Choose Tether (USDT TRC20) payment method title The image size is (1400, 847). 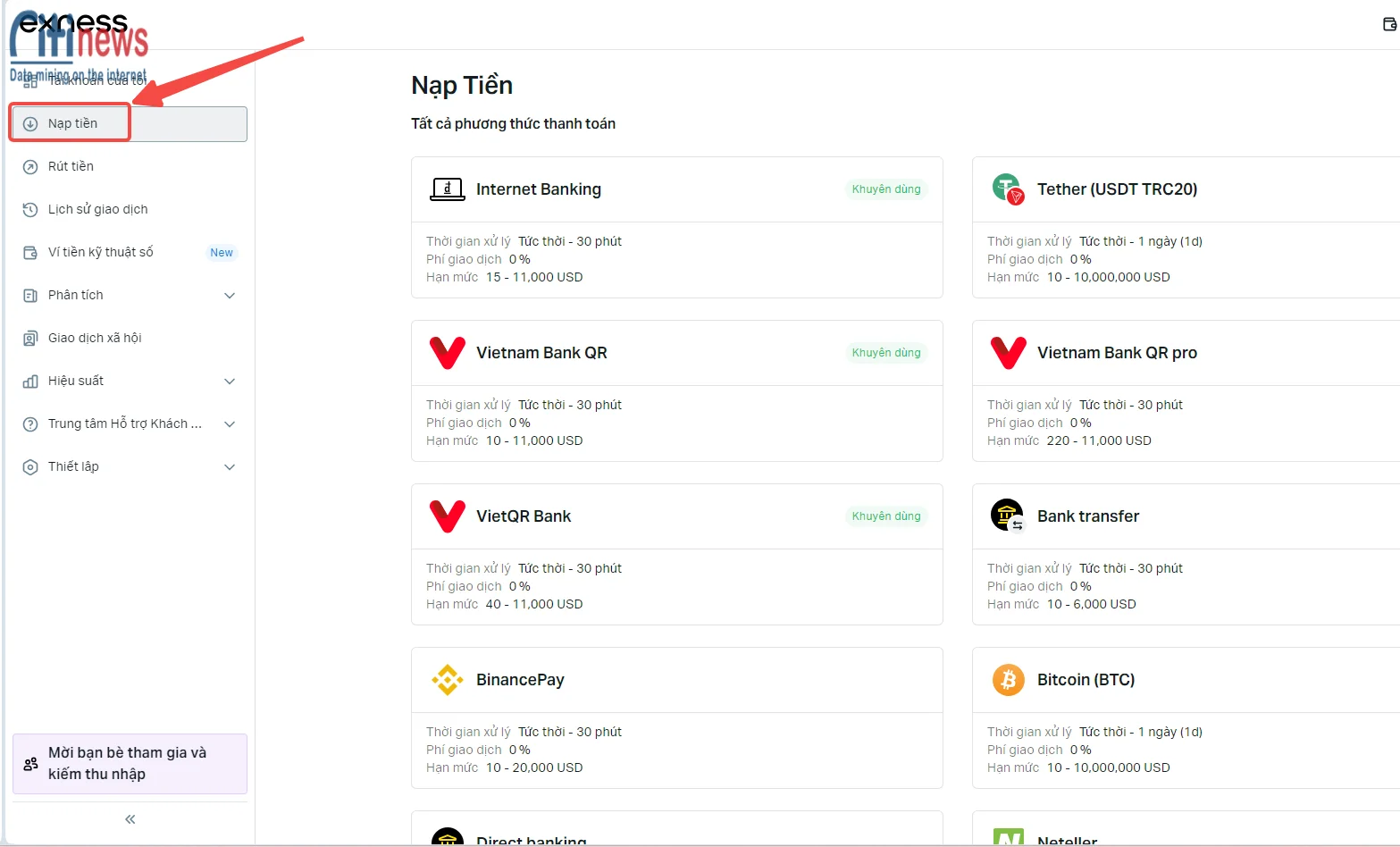tap(1117, 189)
